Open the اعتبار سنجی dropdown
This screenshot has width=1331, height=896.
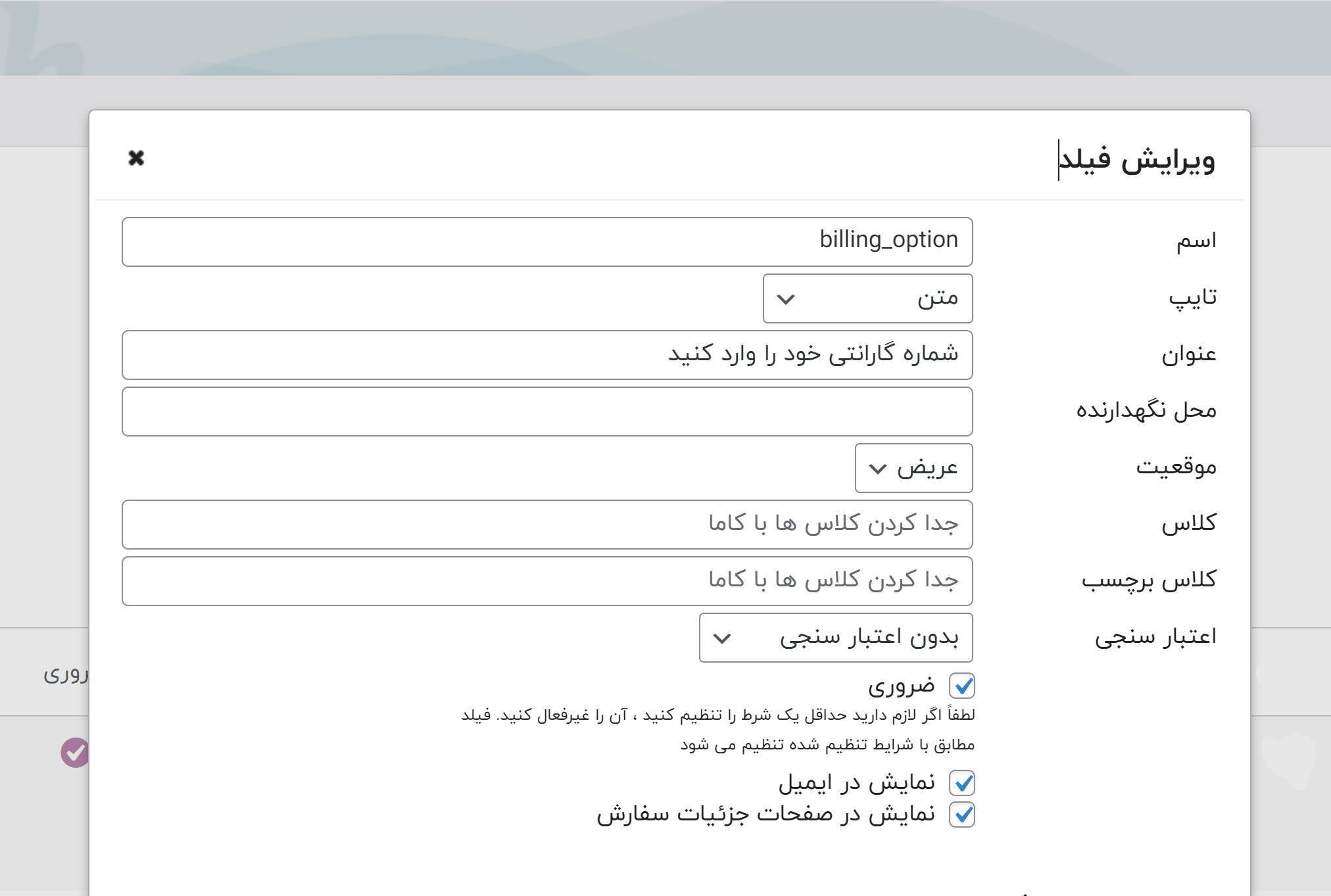pos(836,638)
